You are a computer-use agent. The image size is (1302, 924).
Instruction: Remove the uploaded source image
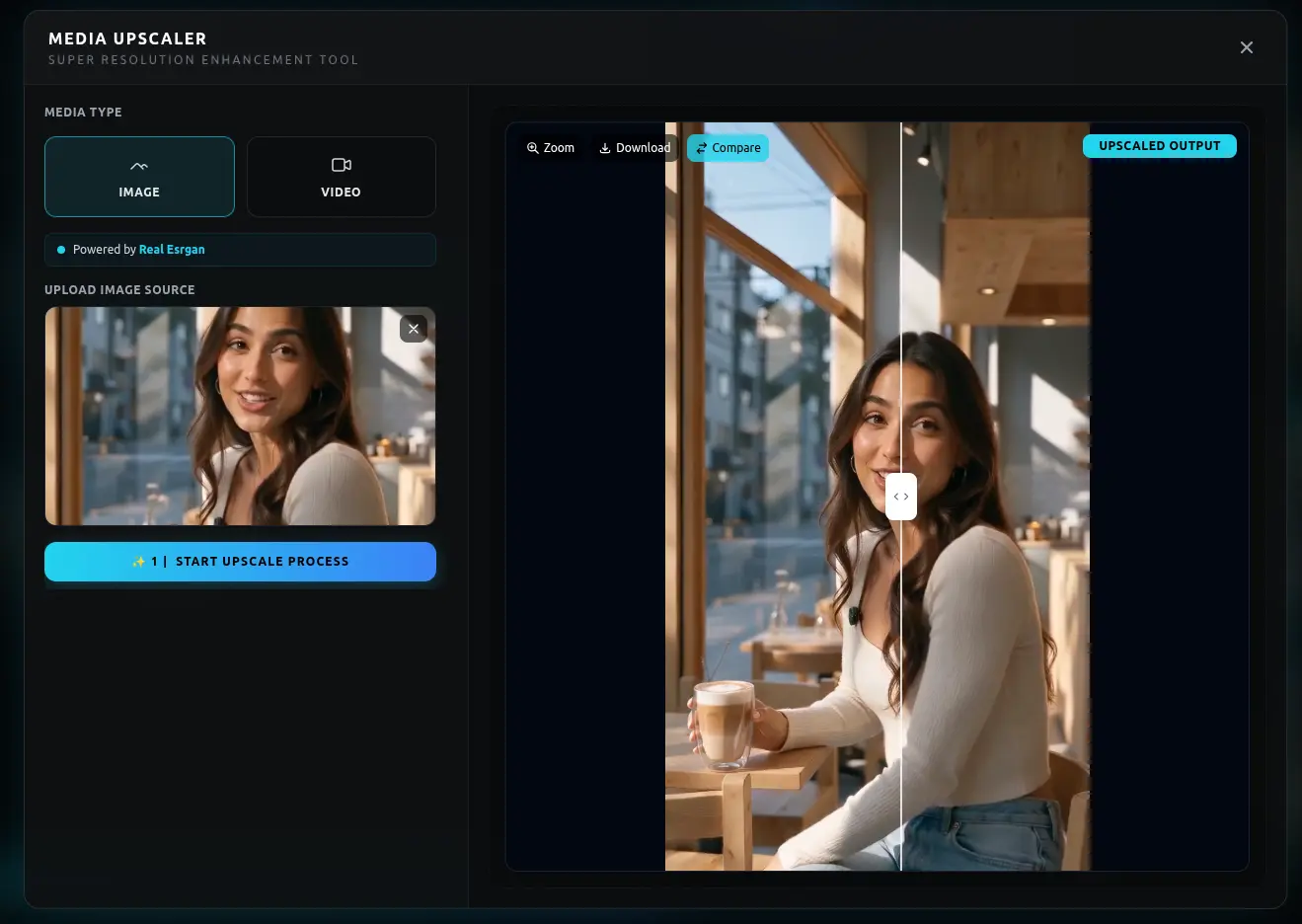click(414, 329)
